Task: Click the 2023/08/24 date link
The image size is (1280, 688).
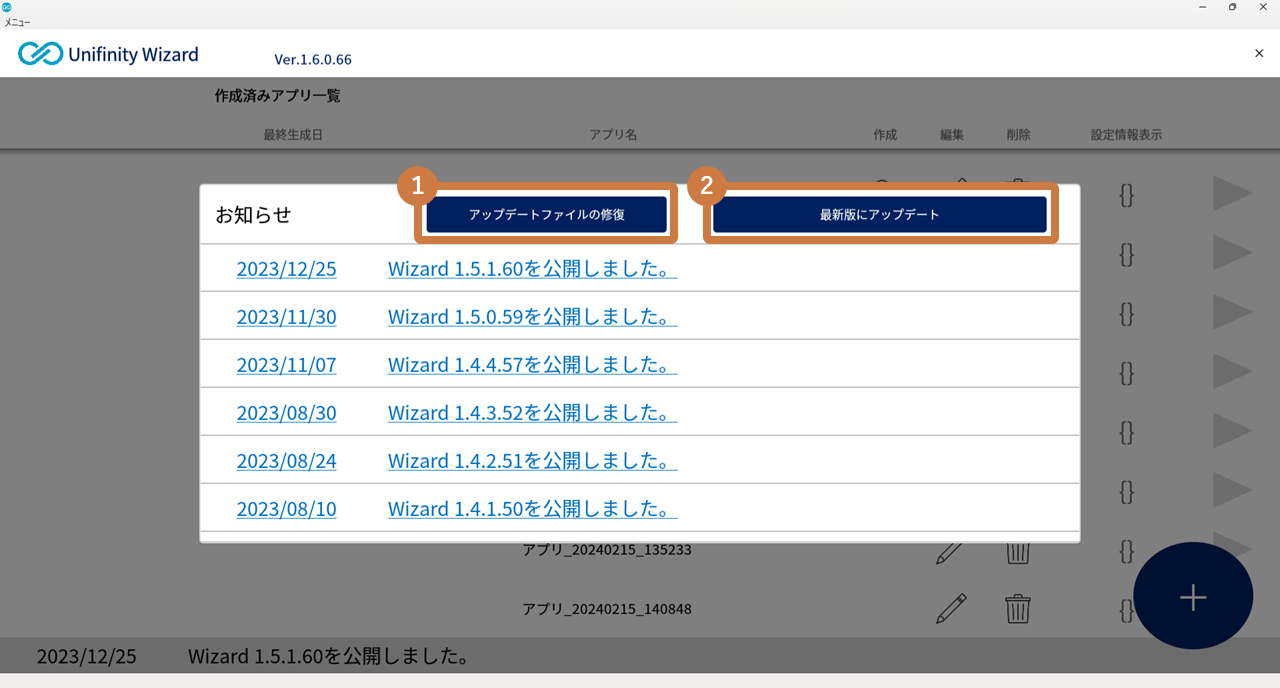Action: pos(286,461)
